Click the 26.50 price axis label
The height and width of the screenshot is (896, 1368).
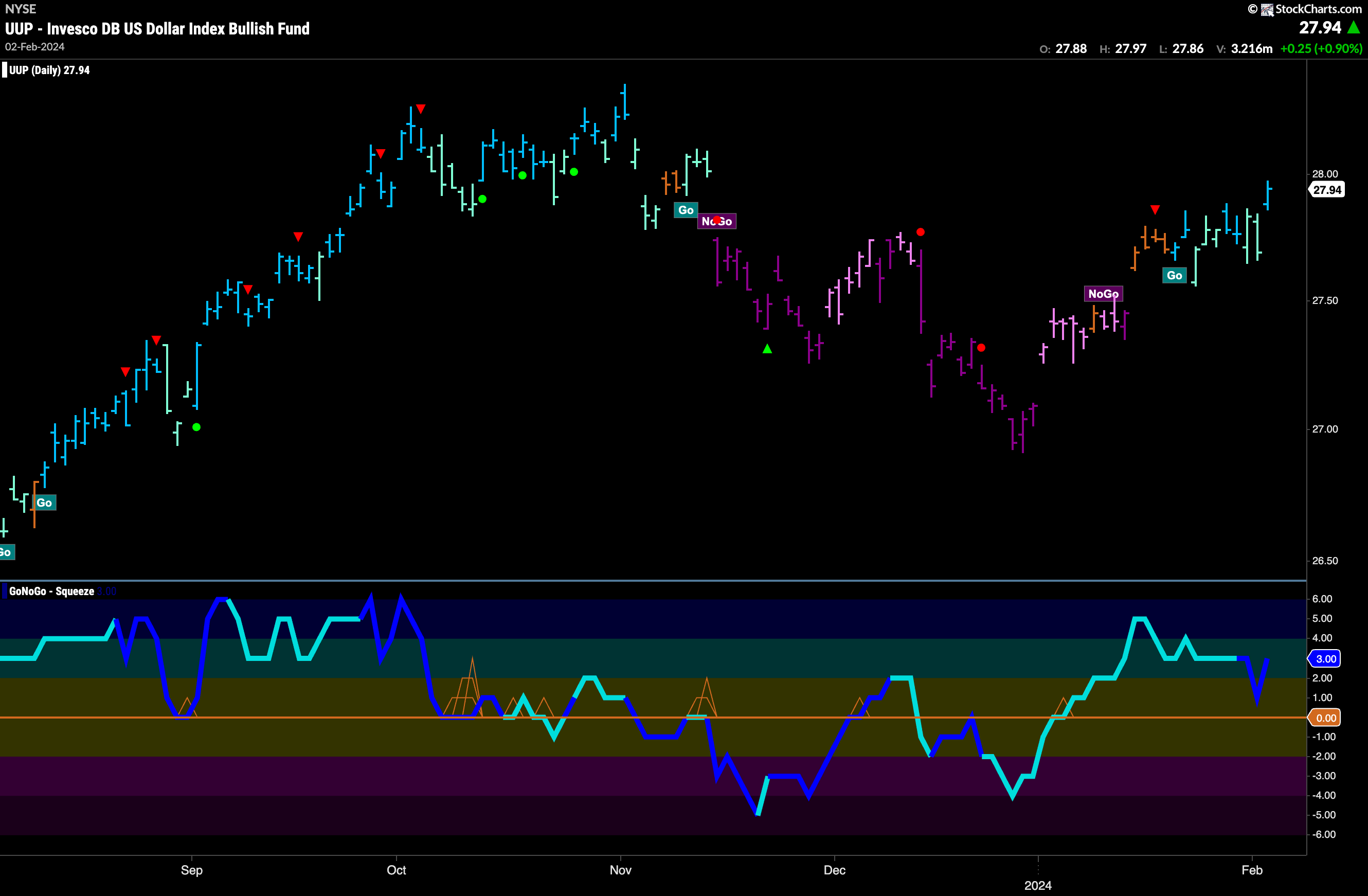coord(1325,561)
